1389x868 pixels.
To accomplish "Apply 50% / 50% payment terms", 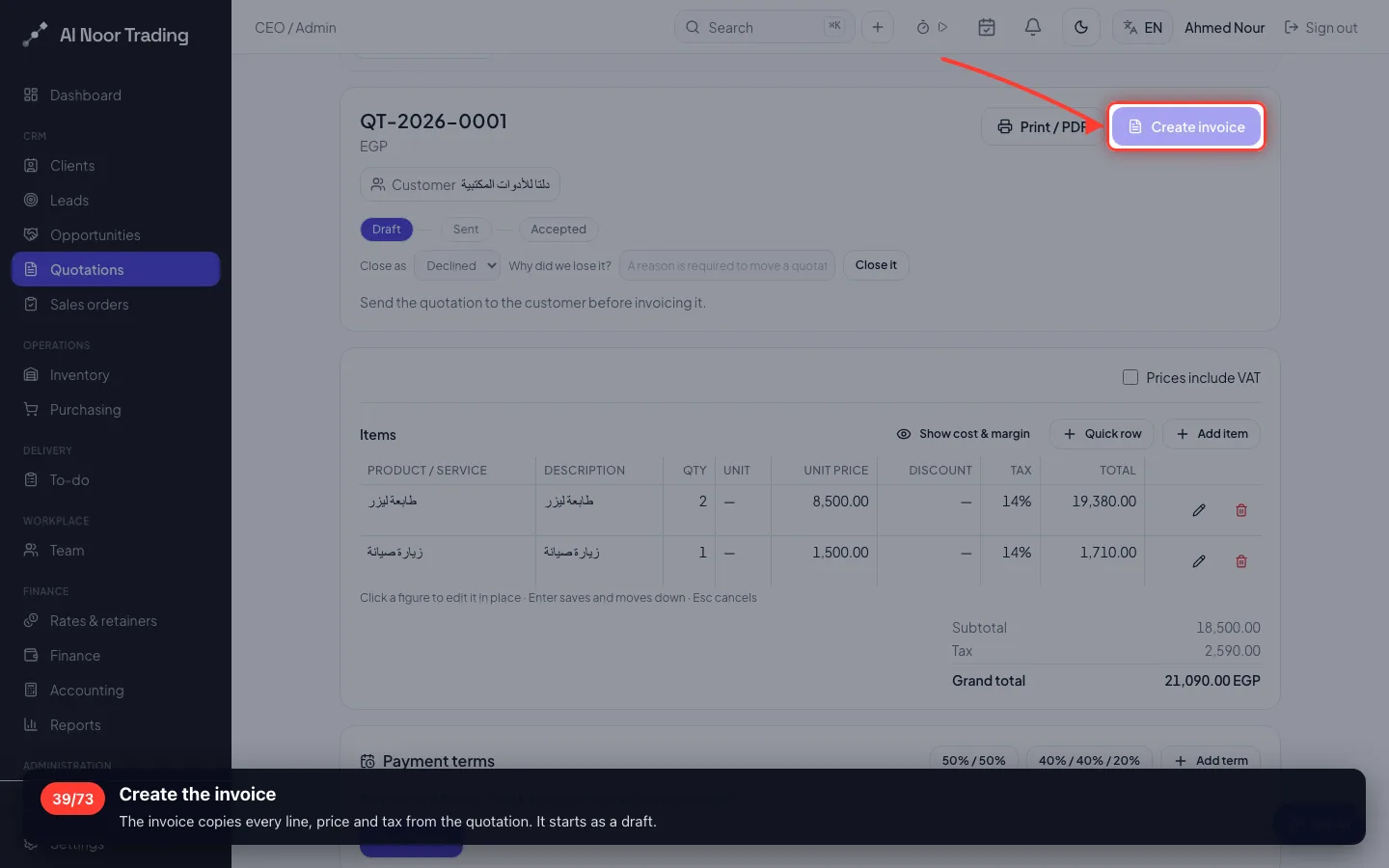I will click(973, 760).
